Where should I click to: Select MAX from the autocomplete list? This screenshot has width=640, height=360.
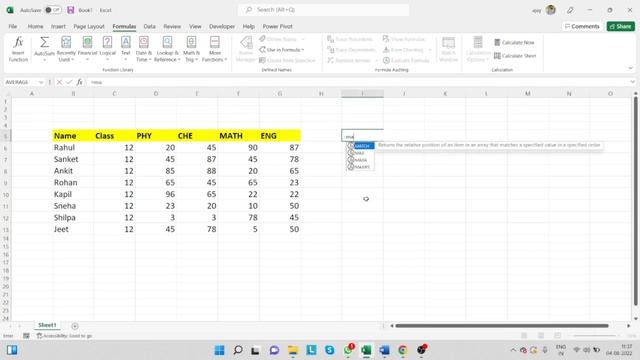pyautogui.click(x=360, y=153)
